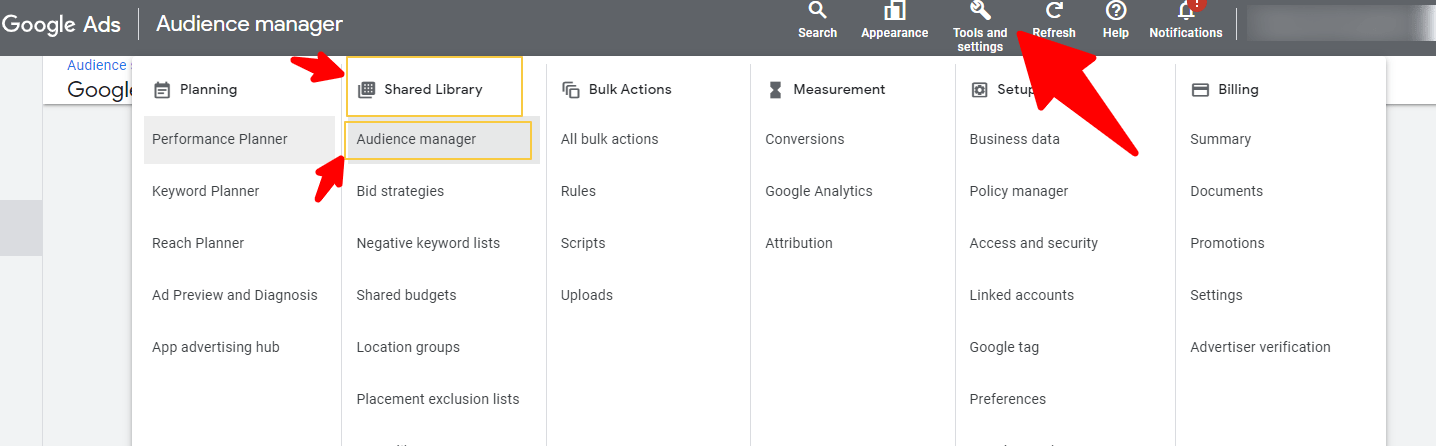Click the Bulk Actions copy icon
Image resolution: width=1436 pixels, height=446 pixels.
point(571,90)
